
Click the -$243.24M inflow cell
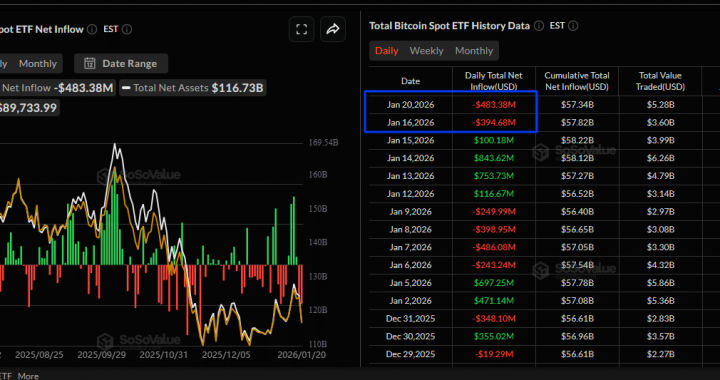click(494, 265)
